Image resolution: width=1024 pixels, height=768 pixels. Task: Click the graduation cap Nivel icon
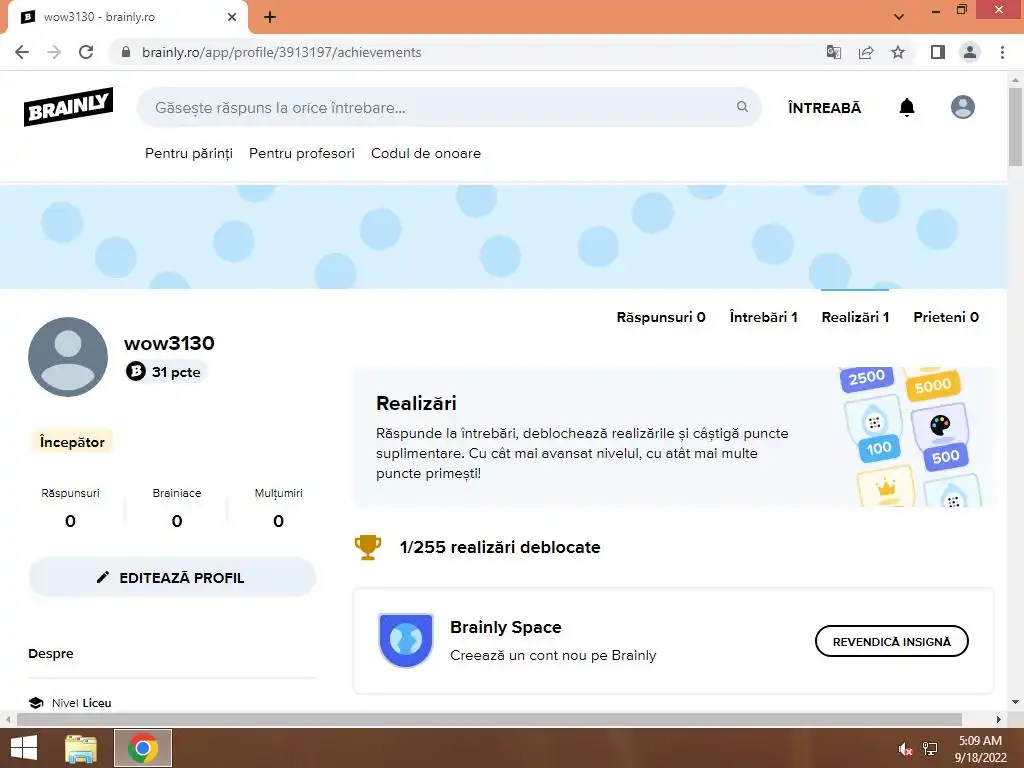point(36,703)
